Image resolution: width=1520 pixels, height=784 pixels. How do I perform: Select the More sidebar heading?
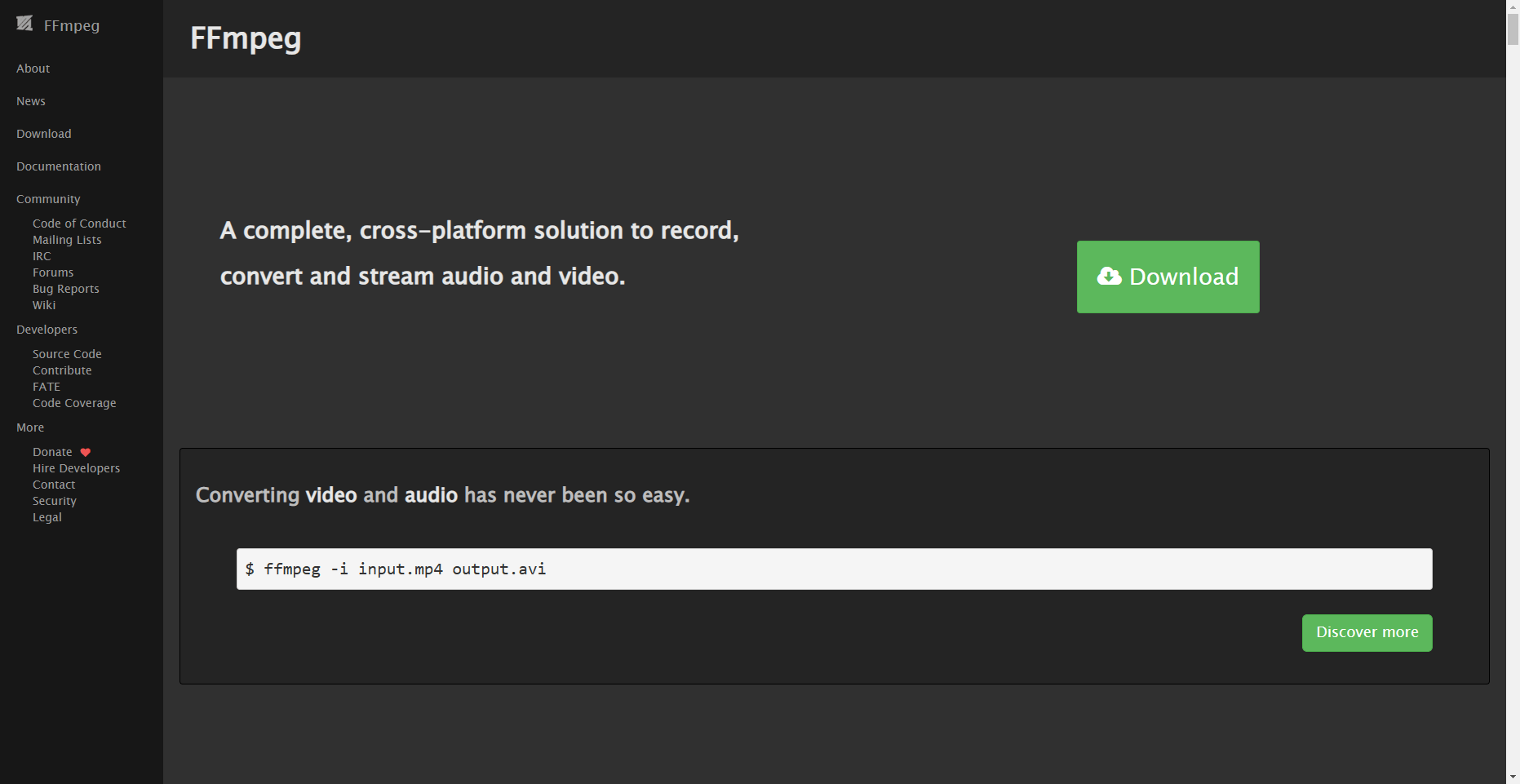[x=30, y=427]
